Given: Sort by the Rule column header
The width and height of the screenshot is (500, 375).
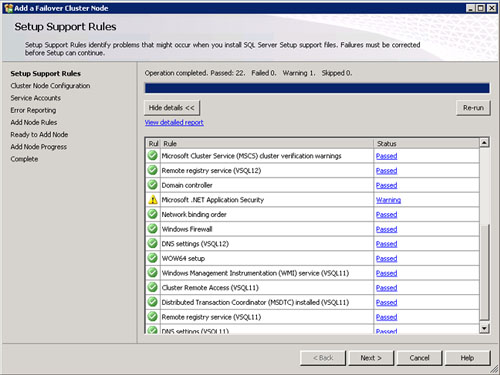Looking at the screenshot, I should coord(267,144).
